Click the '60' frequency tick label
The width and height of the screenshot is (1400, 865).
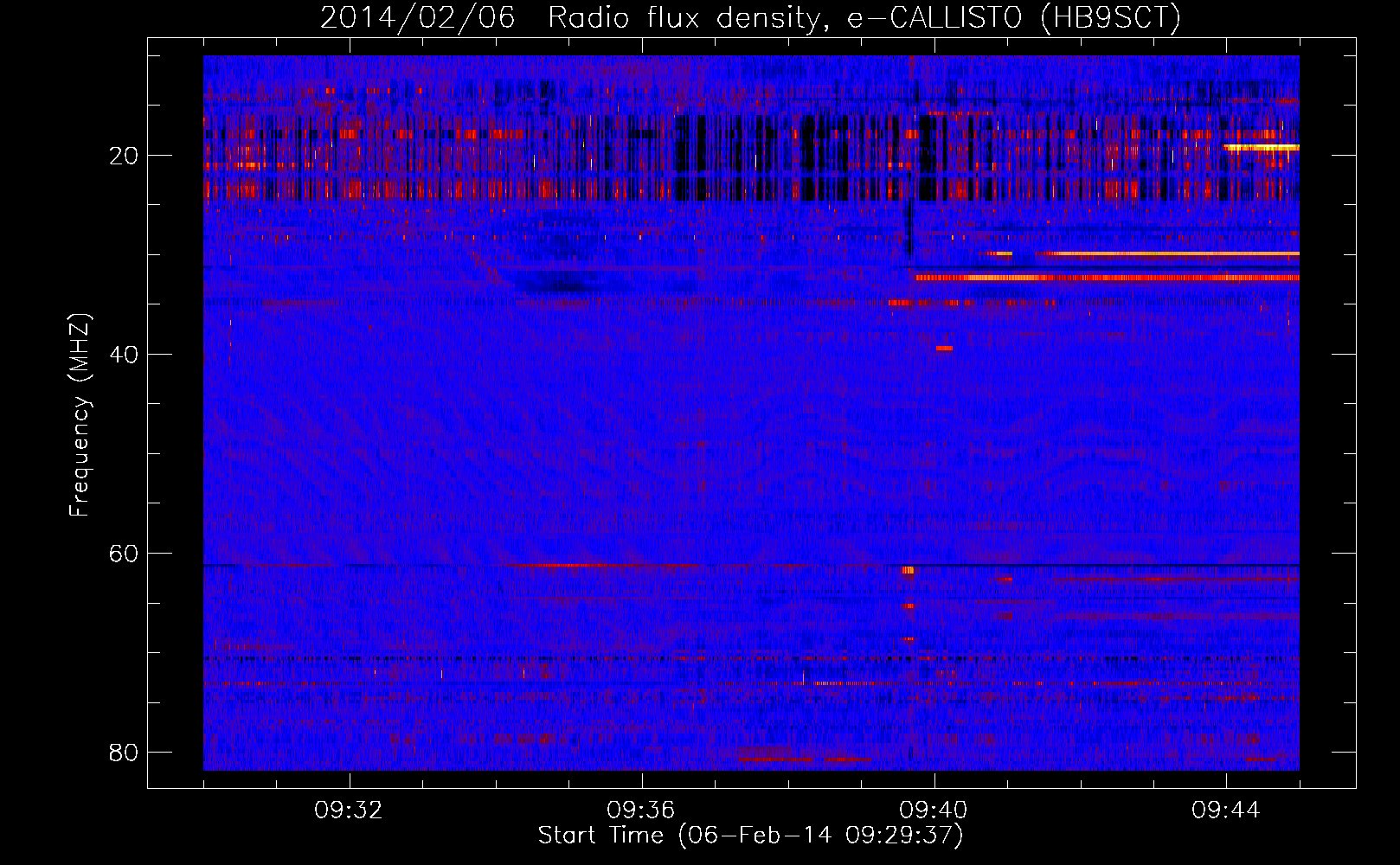click(x=125, y=554)
